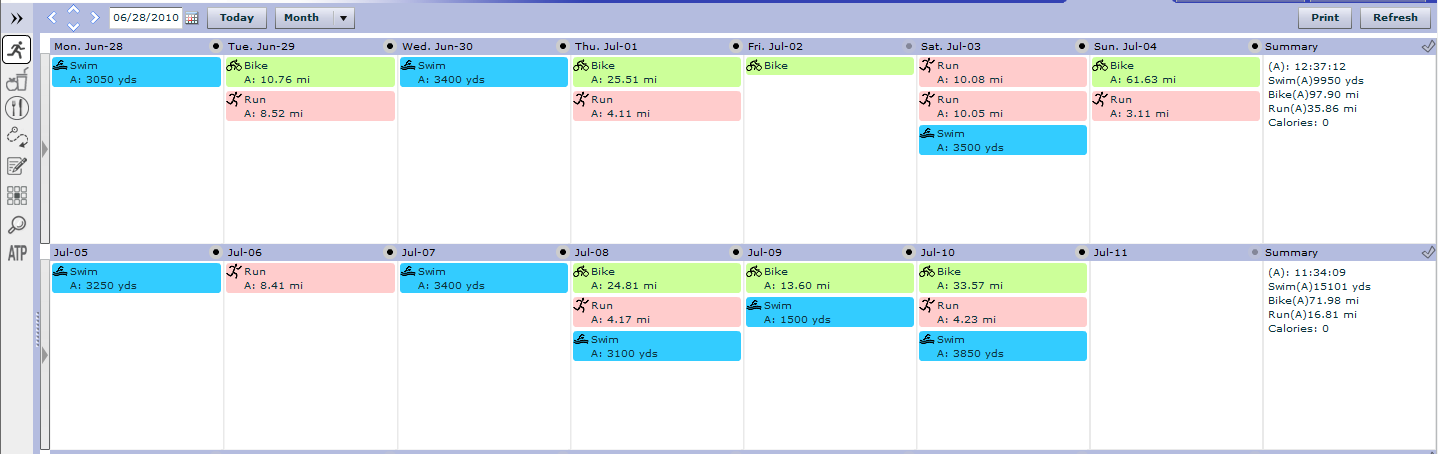Viewport: 1438px width, 454px height.
Task: Open the Run 10.08 mi workout
Action: pyautogui.click(x=1002, y=72)
